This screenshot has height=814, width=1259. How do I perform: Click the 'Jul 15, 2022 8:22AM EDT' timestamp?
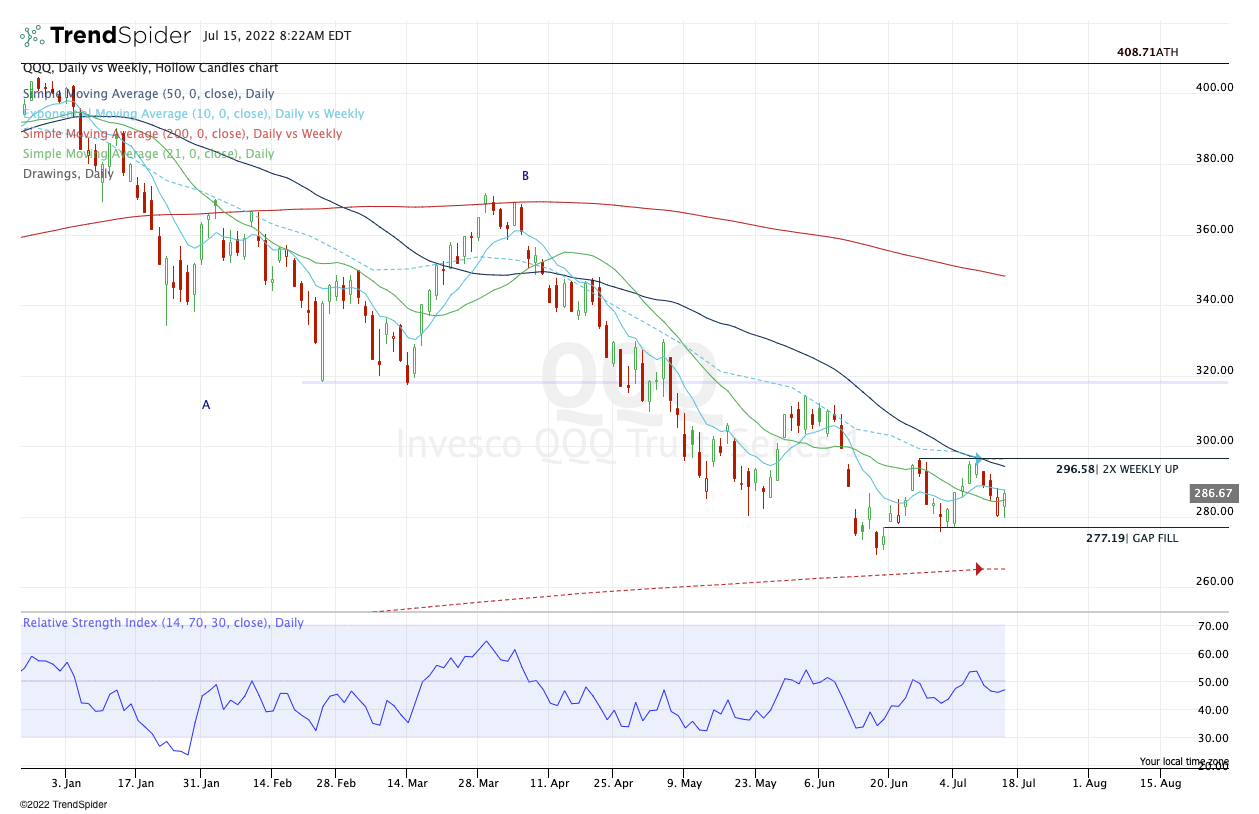pyautogui.click(x=277, y=36)
